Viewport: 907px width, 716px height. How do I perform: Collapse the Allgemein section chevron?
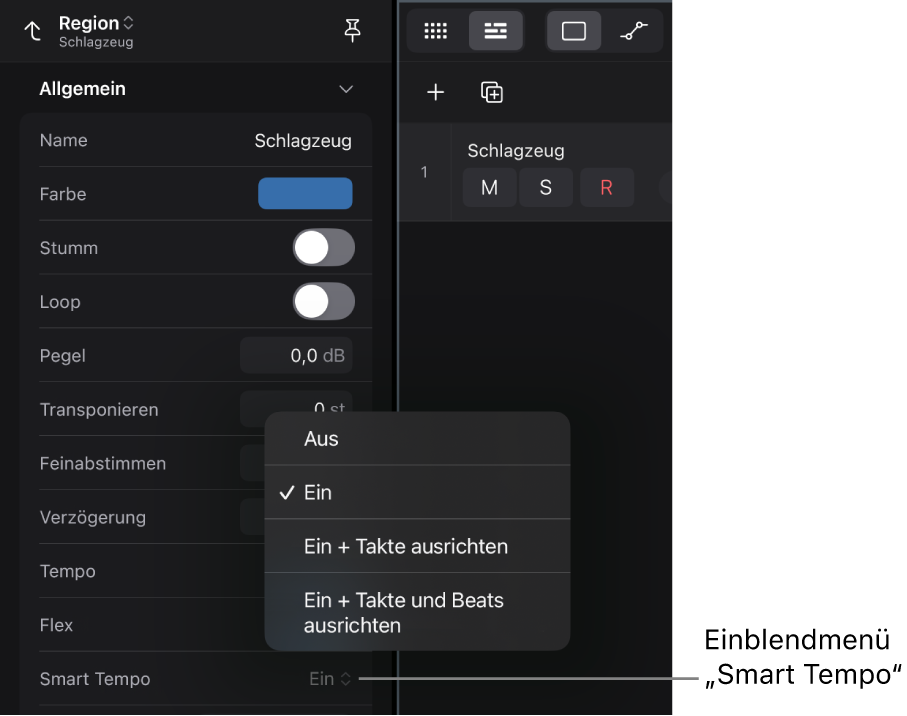point(346,89)
